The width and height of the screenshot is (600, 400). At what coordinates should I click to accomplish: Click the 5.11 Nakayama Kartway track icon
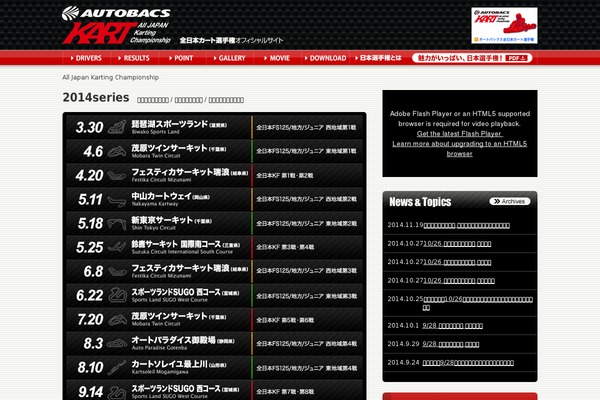[x=117, y=199]
